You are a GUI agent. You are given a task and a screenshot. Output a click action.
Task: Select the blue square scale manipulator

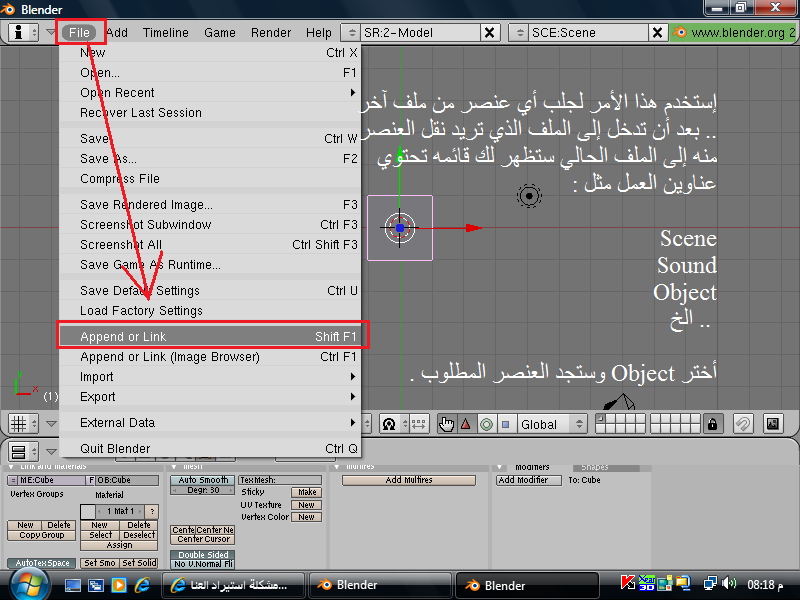pos(506,424)
